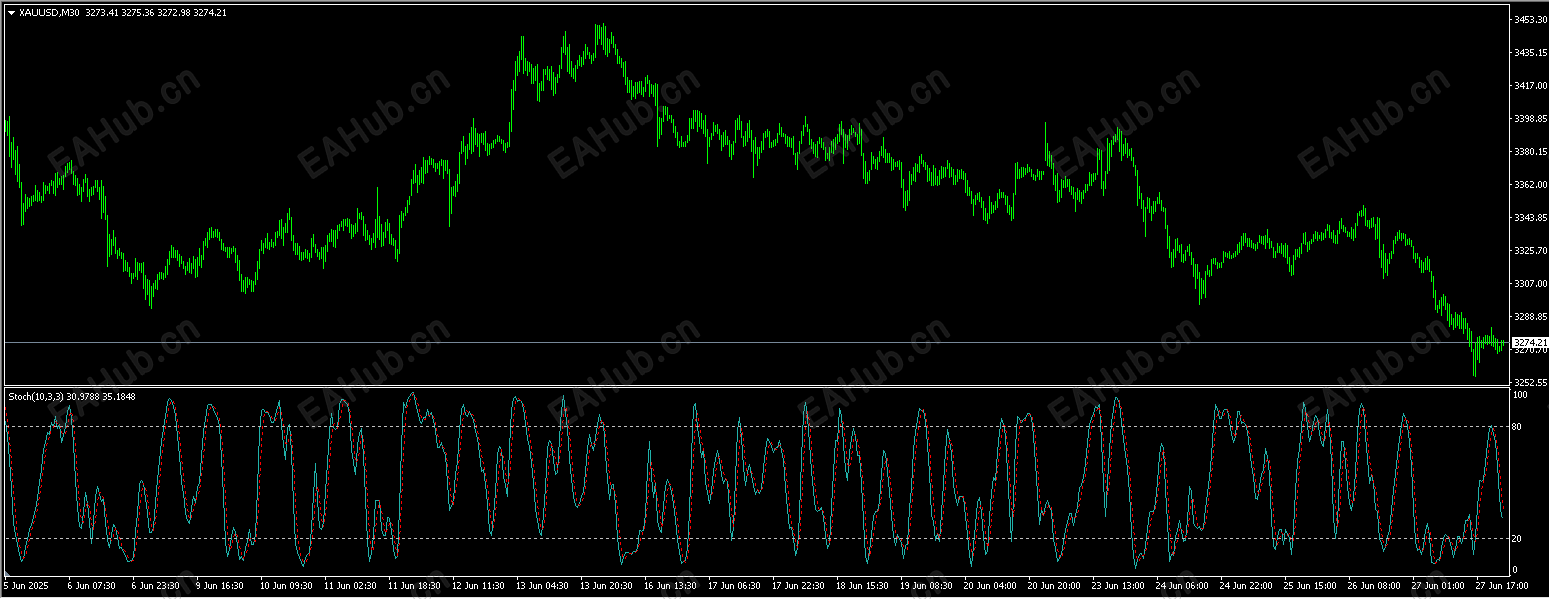Click the 3362.00 price axis label

[x=1529, y=185]
